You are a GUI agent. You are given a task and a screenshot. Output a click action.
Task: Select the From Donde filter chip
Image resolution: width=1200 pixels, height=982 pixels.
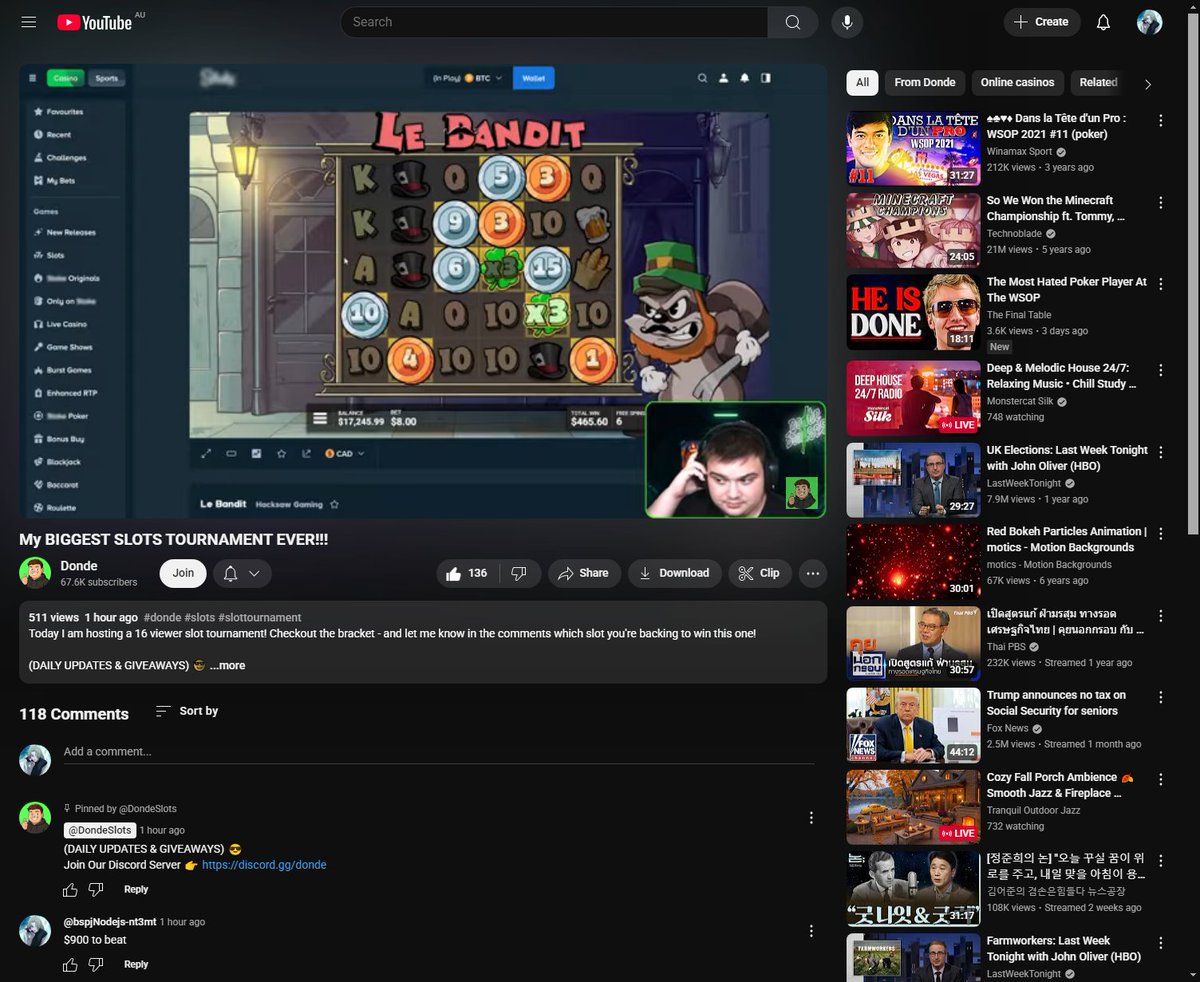click(925, 82)
